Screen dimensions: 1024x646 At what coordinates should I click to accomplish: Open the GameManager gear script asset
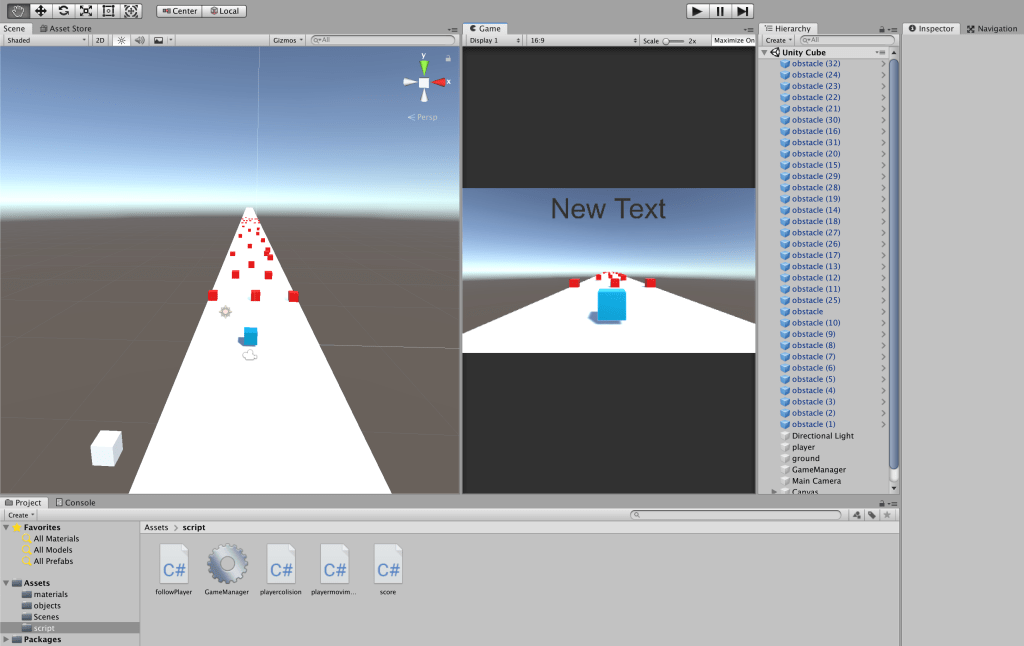point(227,565)
